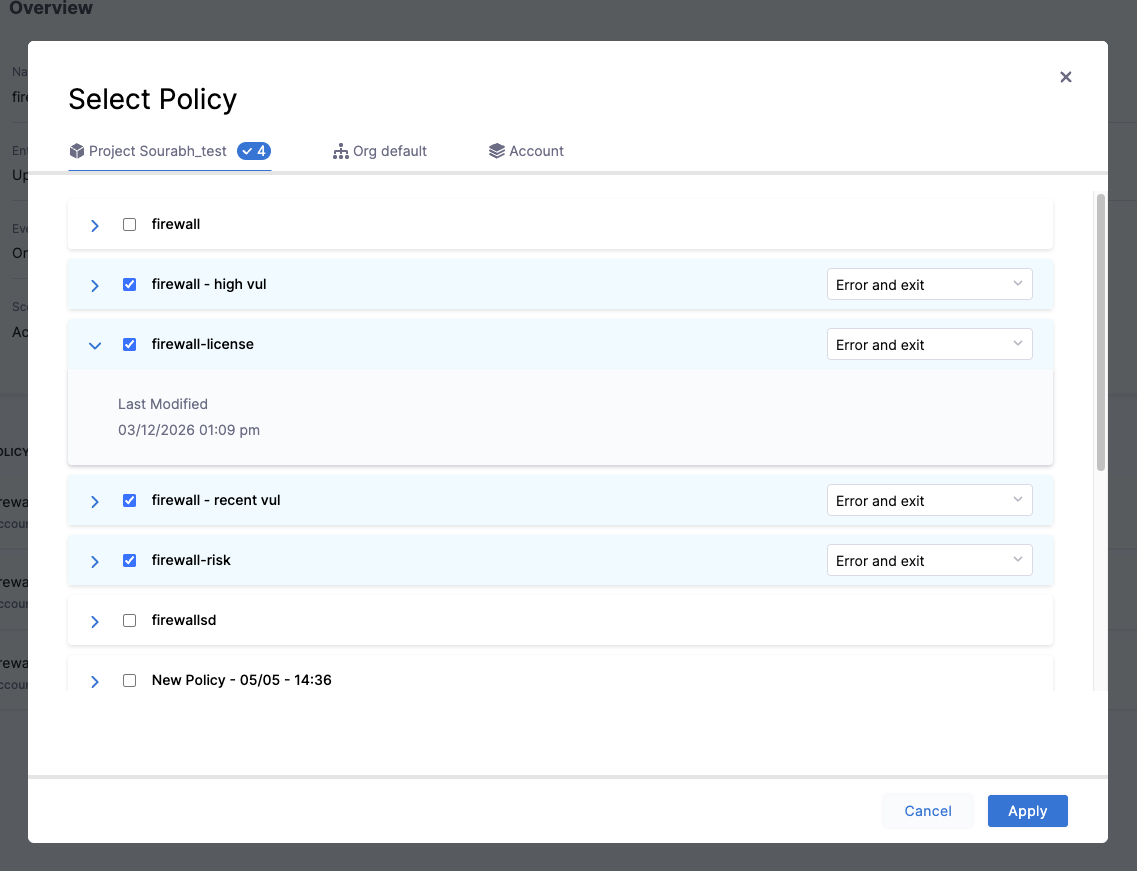Open the action dropdown for firewall-risk
The width and height of the screenshot is (1137, 871).
[x=929, y=560]
